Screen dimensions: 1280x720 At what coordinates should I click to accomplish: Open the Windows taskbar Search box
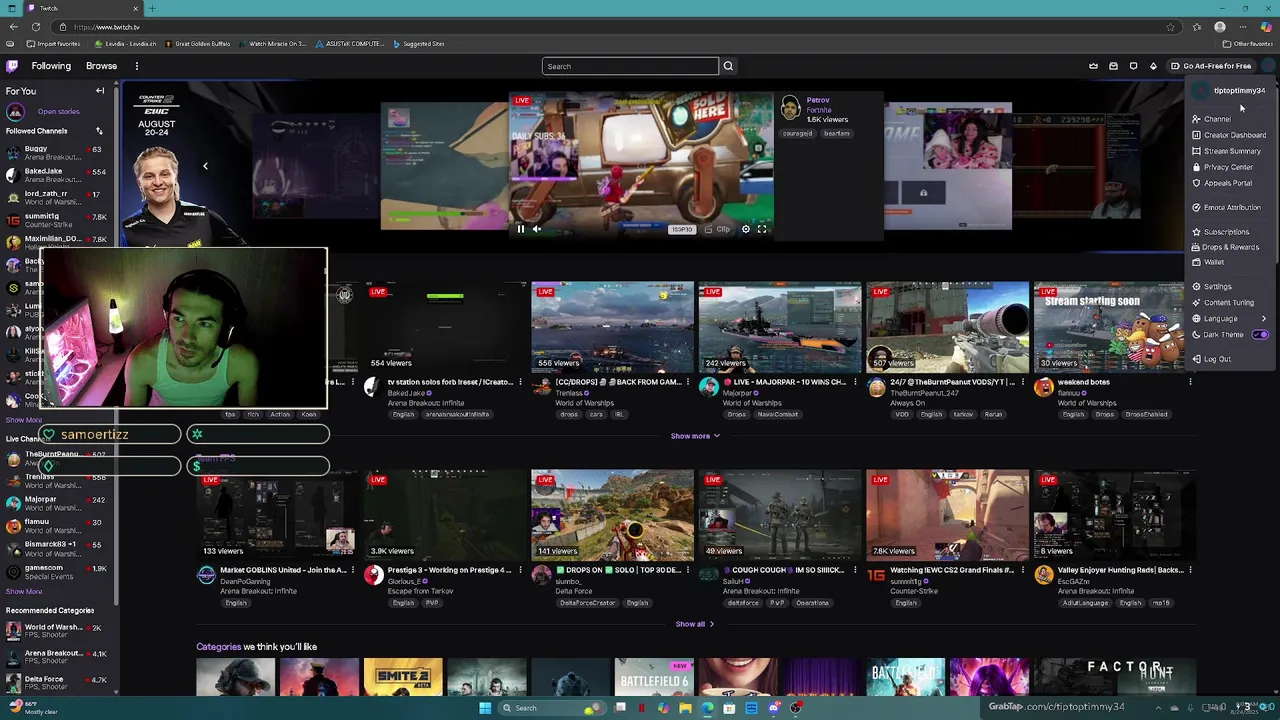[x=552, y=708]
